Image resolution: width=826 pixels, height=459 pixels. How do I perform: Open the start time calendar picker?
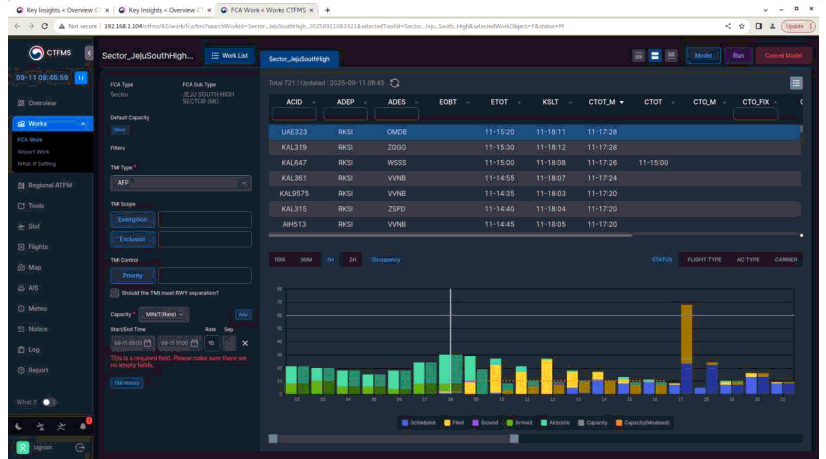[x=148, y=344]
